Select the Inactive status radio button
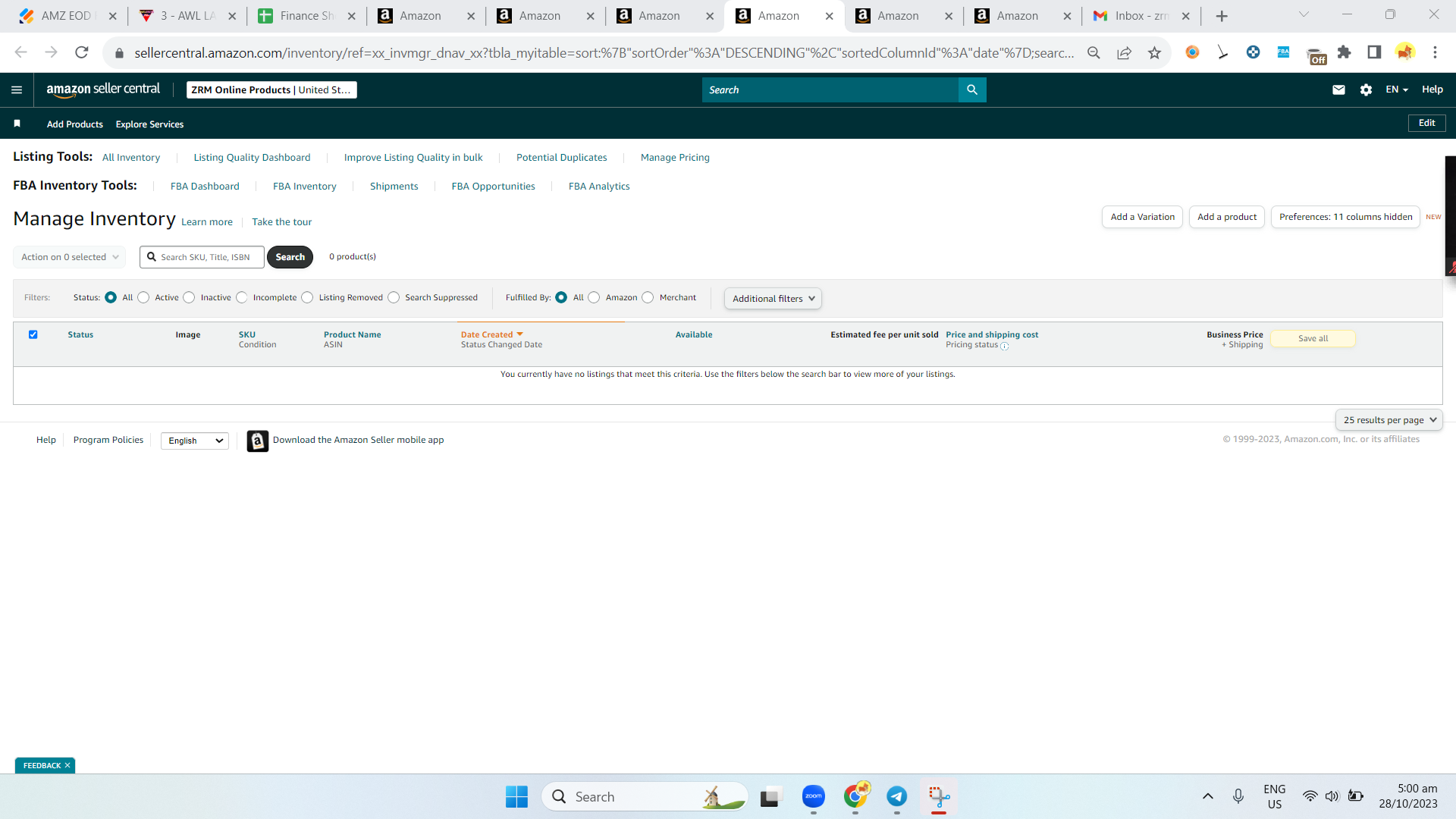 [189, 297]
